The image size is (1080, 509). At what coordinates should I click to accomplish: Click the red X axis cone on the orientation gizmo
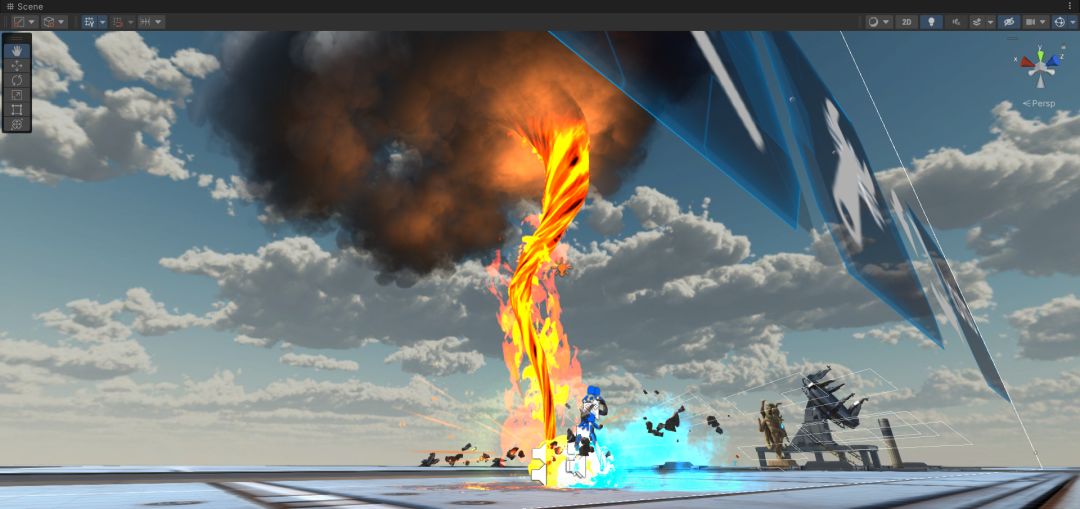pyautogui.click(x=1028, y=62)
